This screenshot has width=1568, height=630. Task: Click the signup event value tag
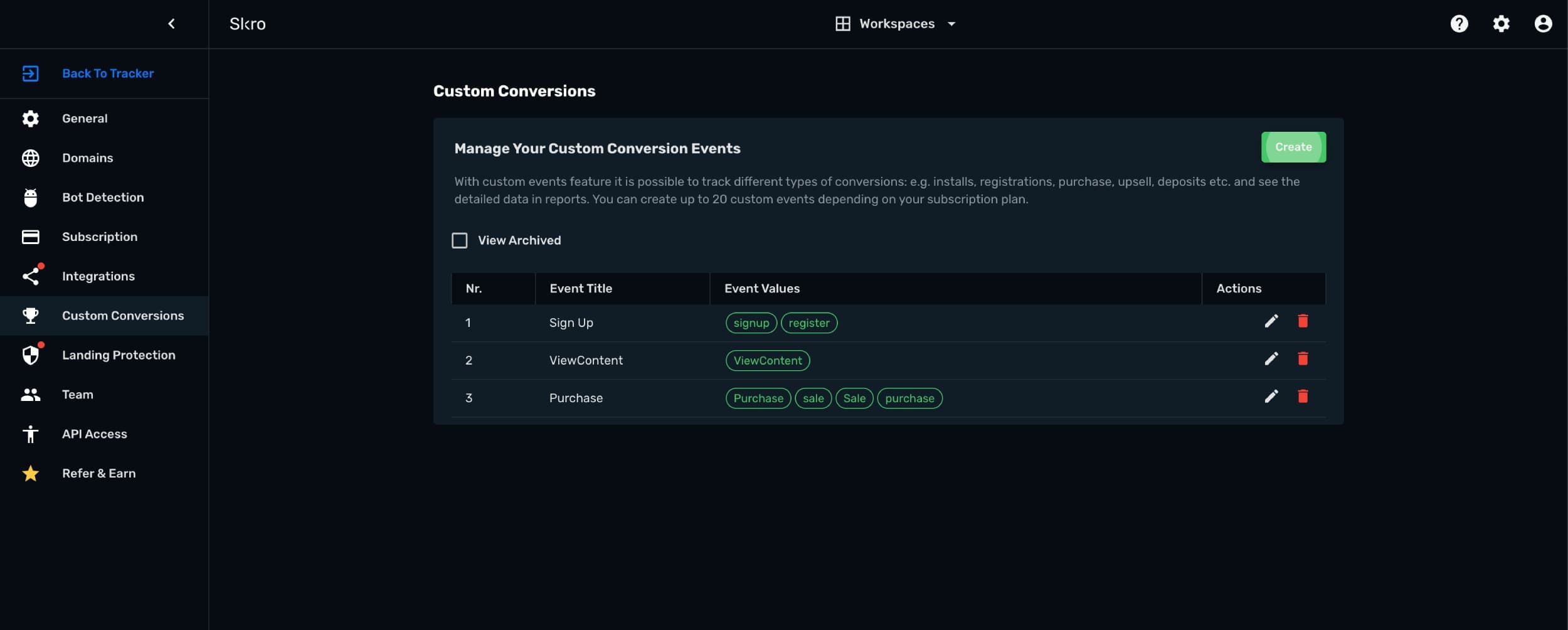coord(751,323)
